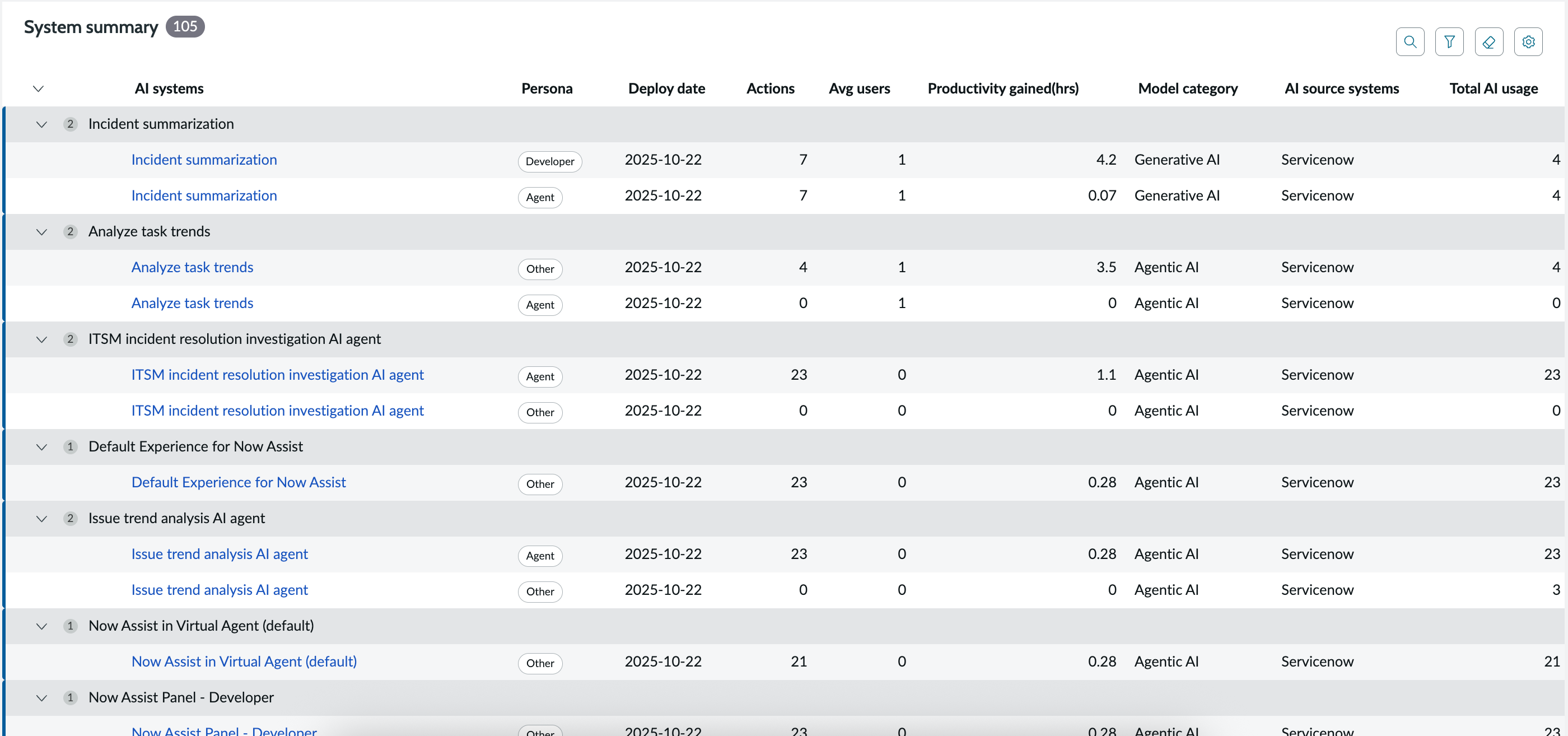Image resolution: width=1568 pixels, height=736 pixels.
Task: Click the 105 count badge beside System summary
Action: click(185, 26)
